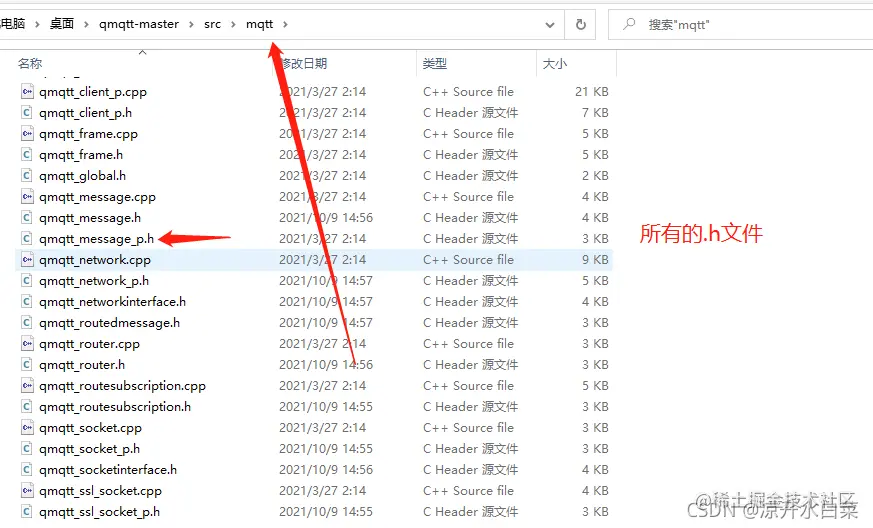Screen dimensions: 873x528
Task: Click the qmqtt_ssl_socket.cpp file icon
Action: (27, 491)
